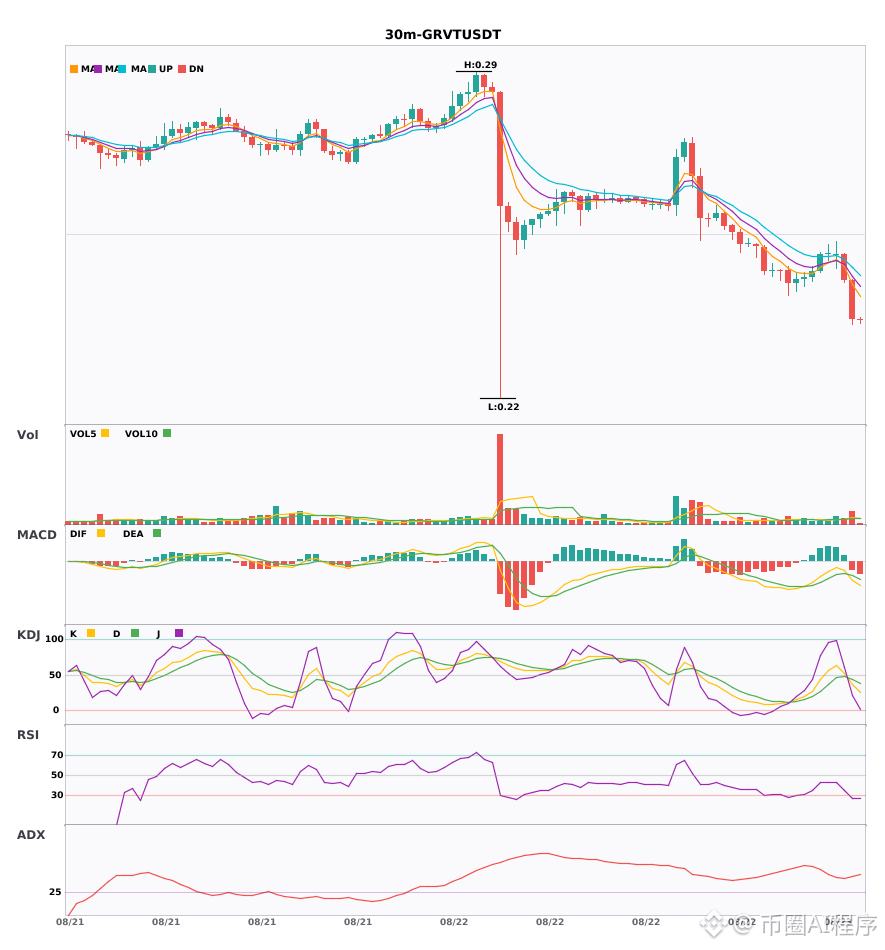Click the chart title 30m-GRVTUSDT
Image resolution: width=885 pixels, height=950 pixels.
pyautogui.click(x=443, y=35)
